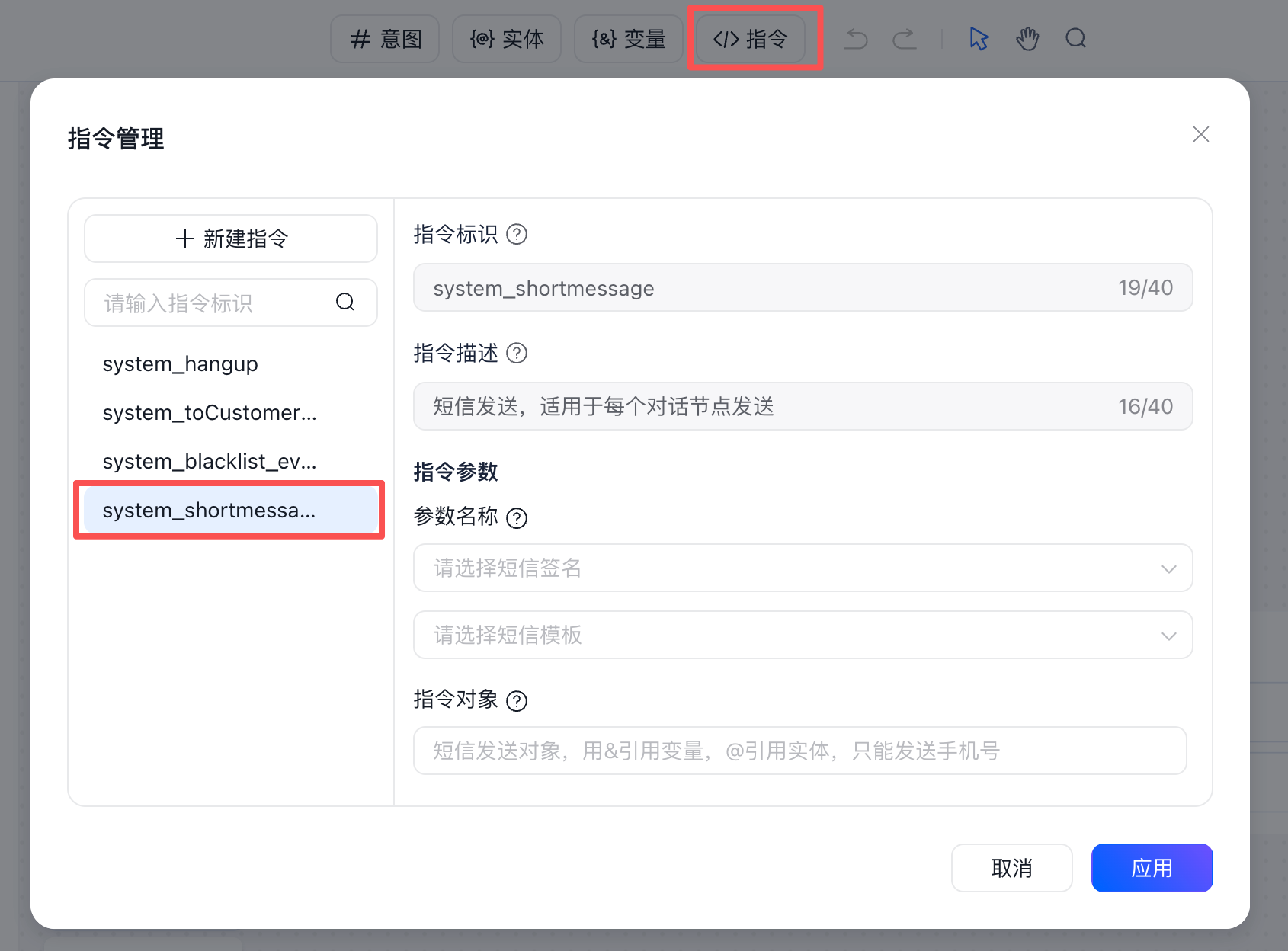Click the 应用 button
The width and height of the screenshot is (1288, 951).
1152,868
